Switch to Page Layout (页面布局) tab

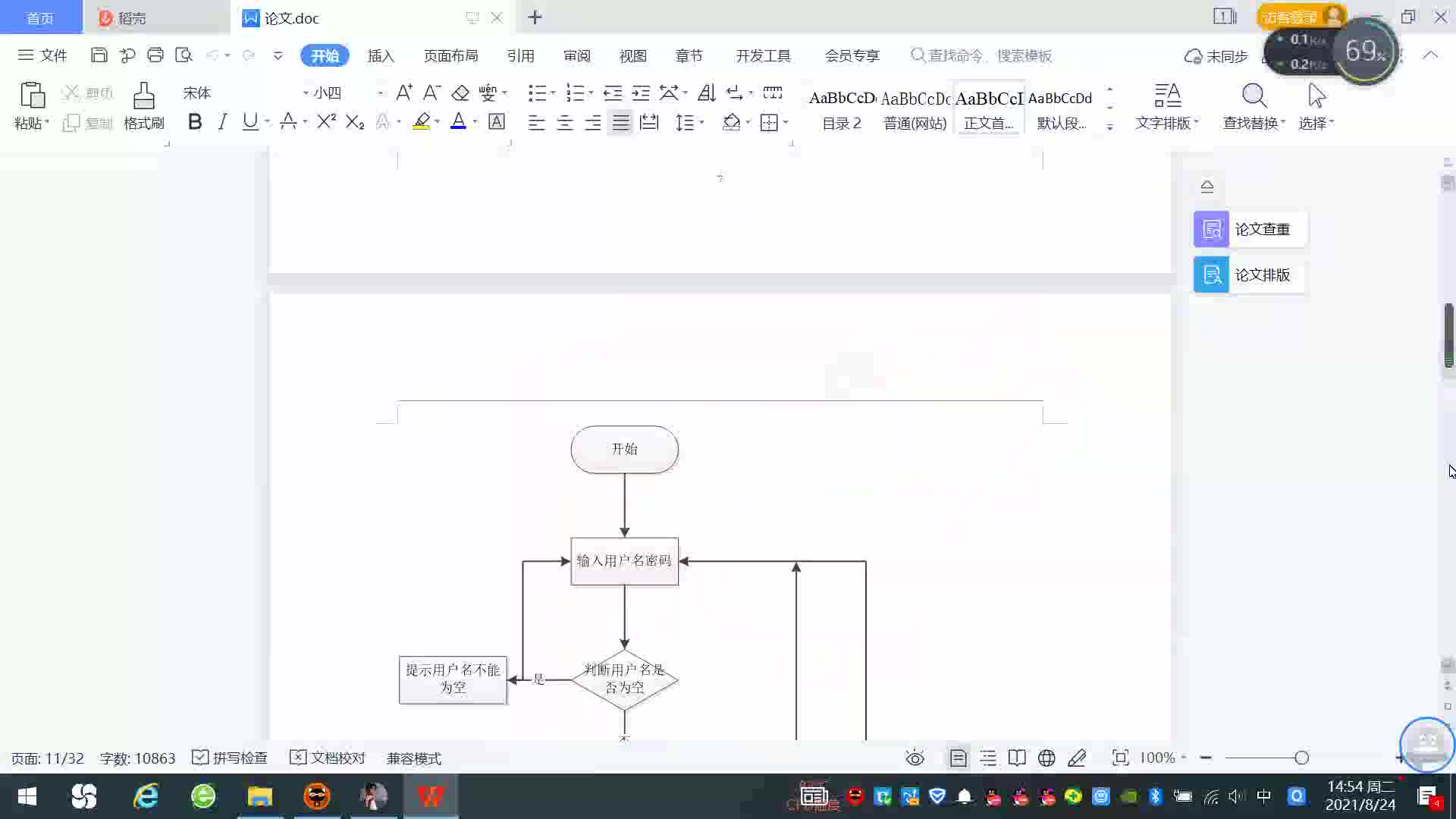click(x=450, y=56)
